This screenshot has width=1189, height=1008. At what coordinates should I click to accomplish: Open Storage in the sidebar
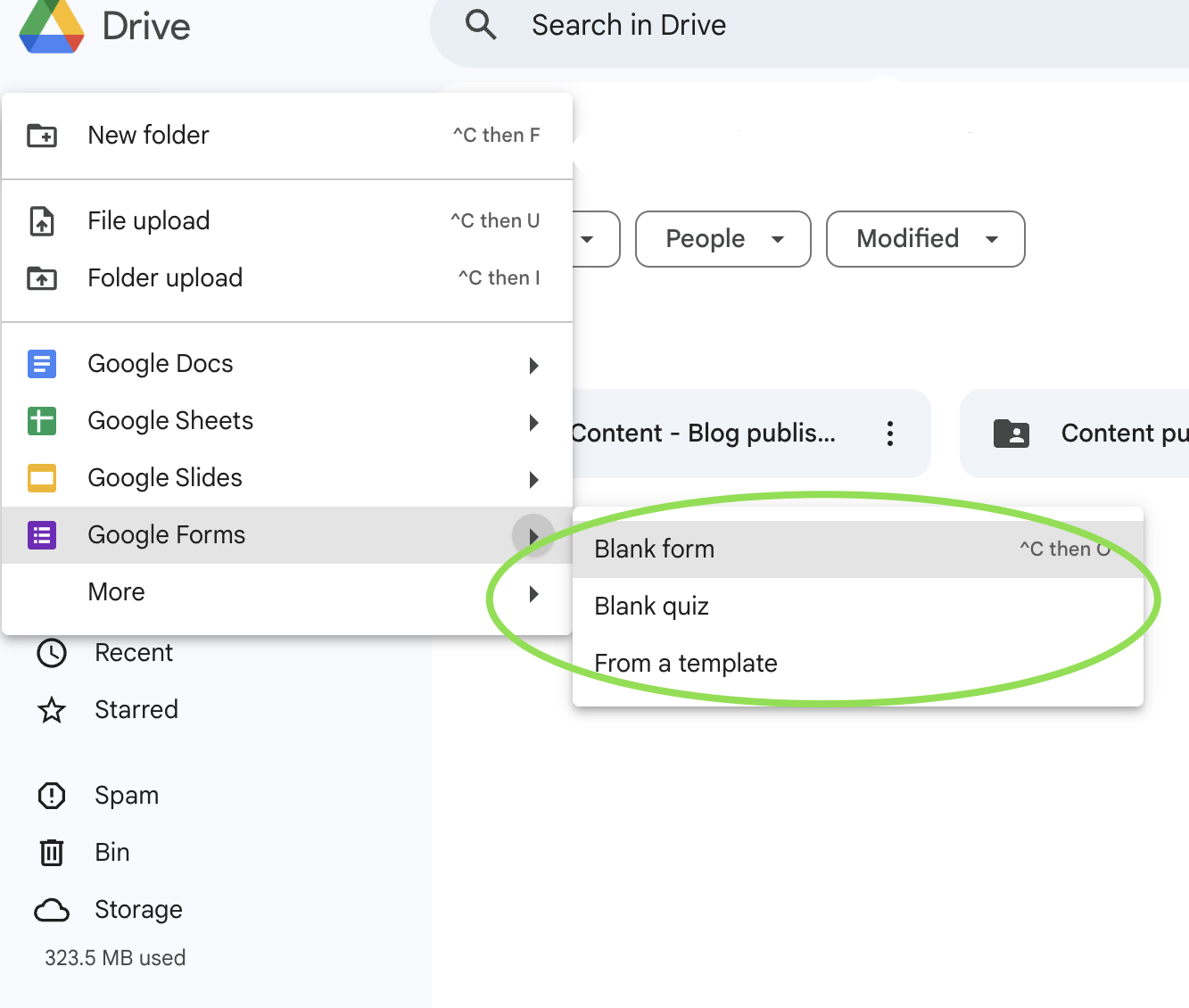138,910
